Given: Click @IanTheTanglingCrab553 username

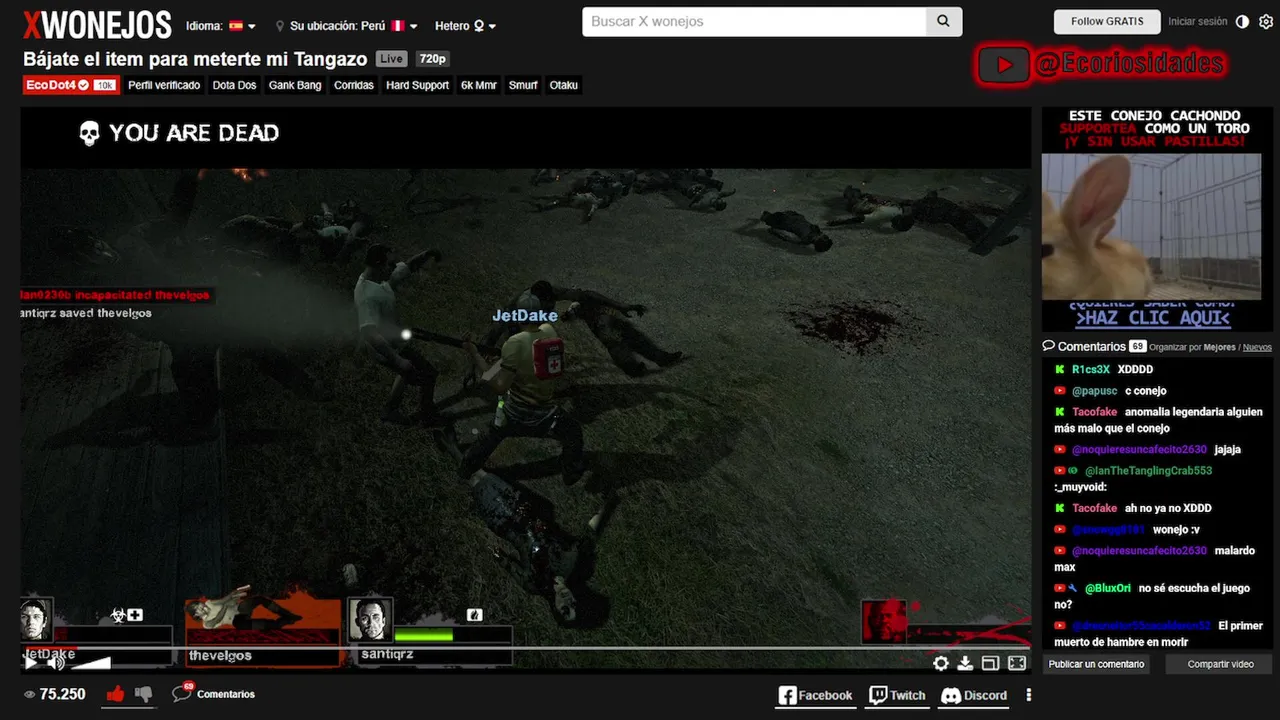Looking at the screenshot, I should pyautogui.click(x=1148, y=470).
